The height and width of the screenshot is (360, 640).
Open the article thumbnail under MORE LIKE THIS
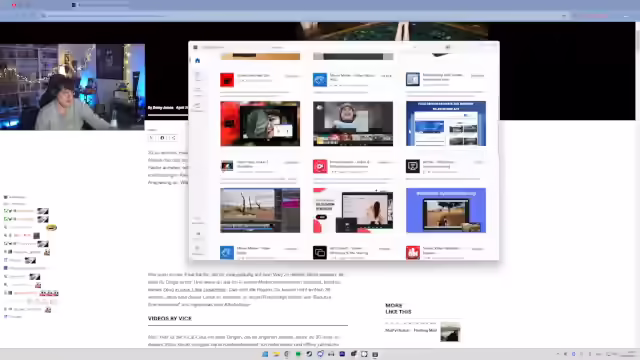[x=450, y=332]
